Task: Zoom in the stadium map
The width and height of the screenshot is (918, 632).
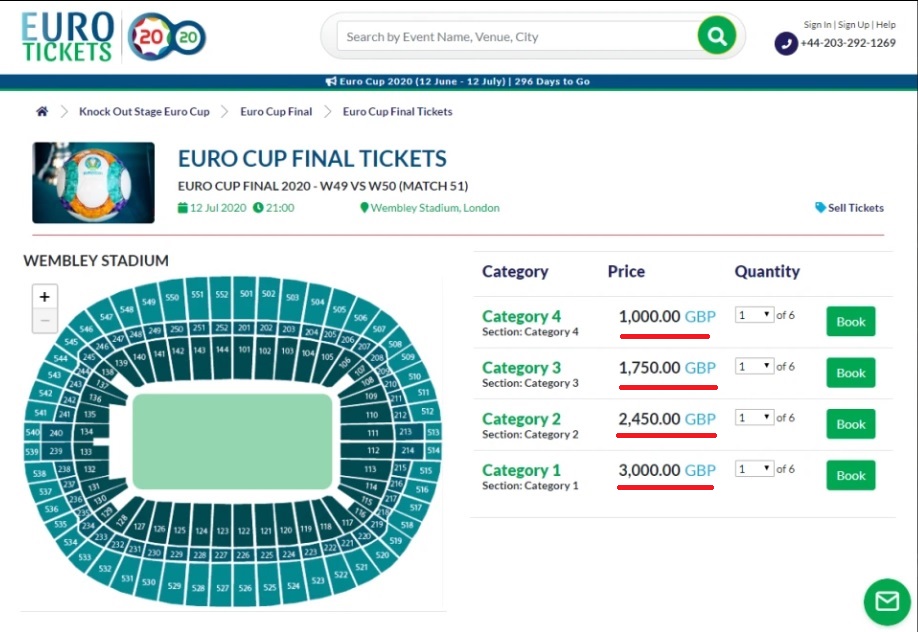Action: pos(44,297)
